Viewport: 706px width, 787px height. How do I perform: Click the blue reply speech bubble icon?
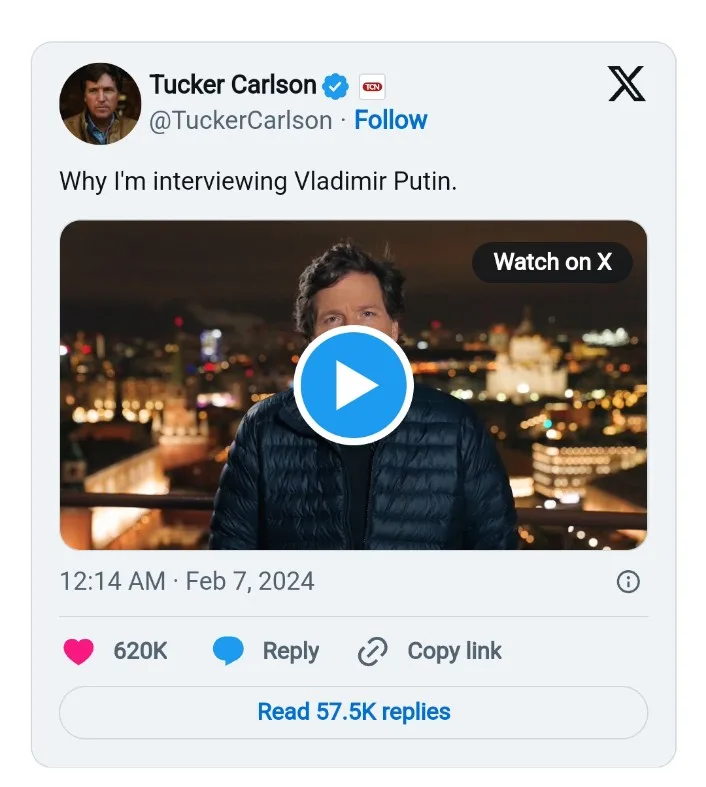228,652
